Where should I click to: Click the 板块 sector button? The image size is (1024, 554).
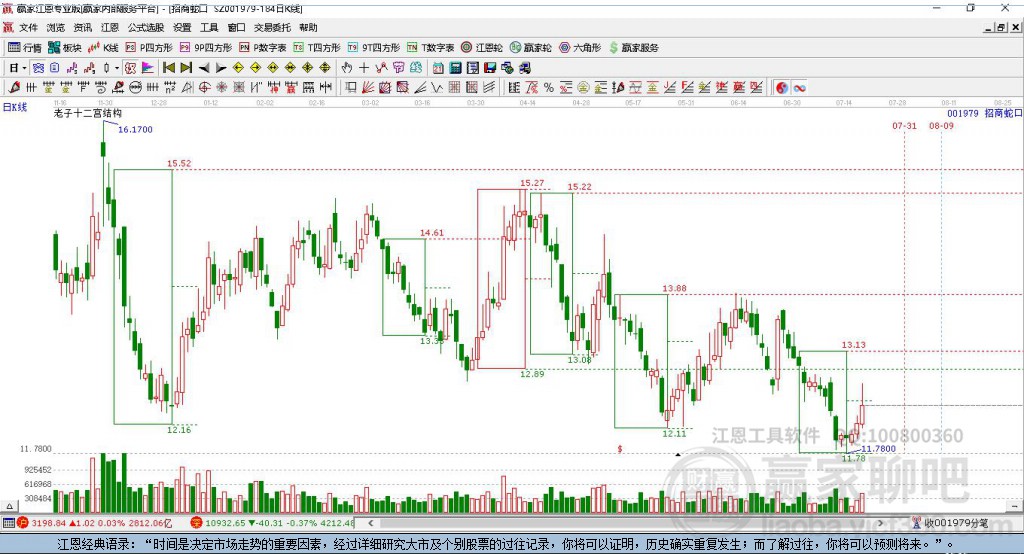click(x=65, y=48)
